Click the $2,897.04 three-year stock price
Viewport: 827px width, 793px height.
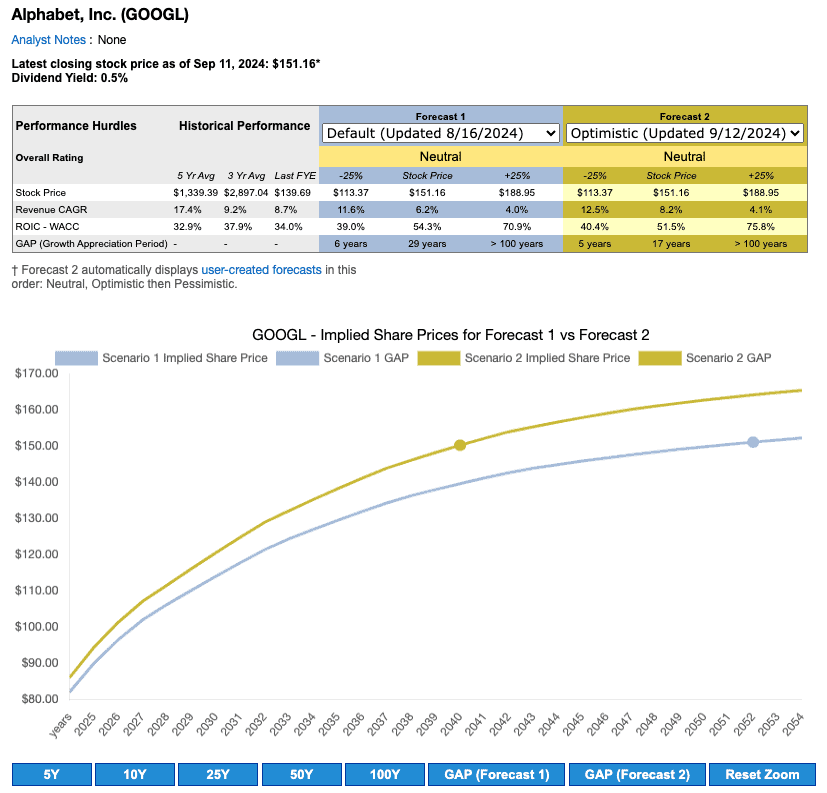[x=246, y=192]
